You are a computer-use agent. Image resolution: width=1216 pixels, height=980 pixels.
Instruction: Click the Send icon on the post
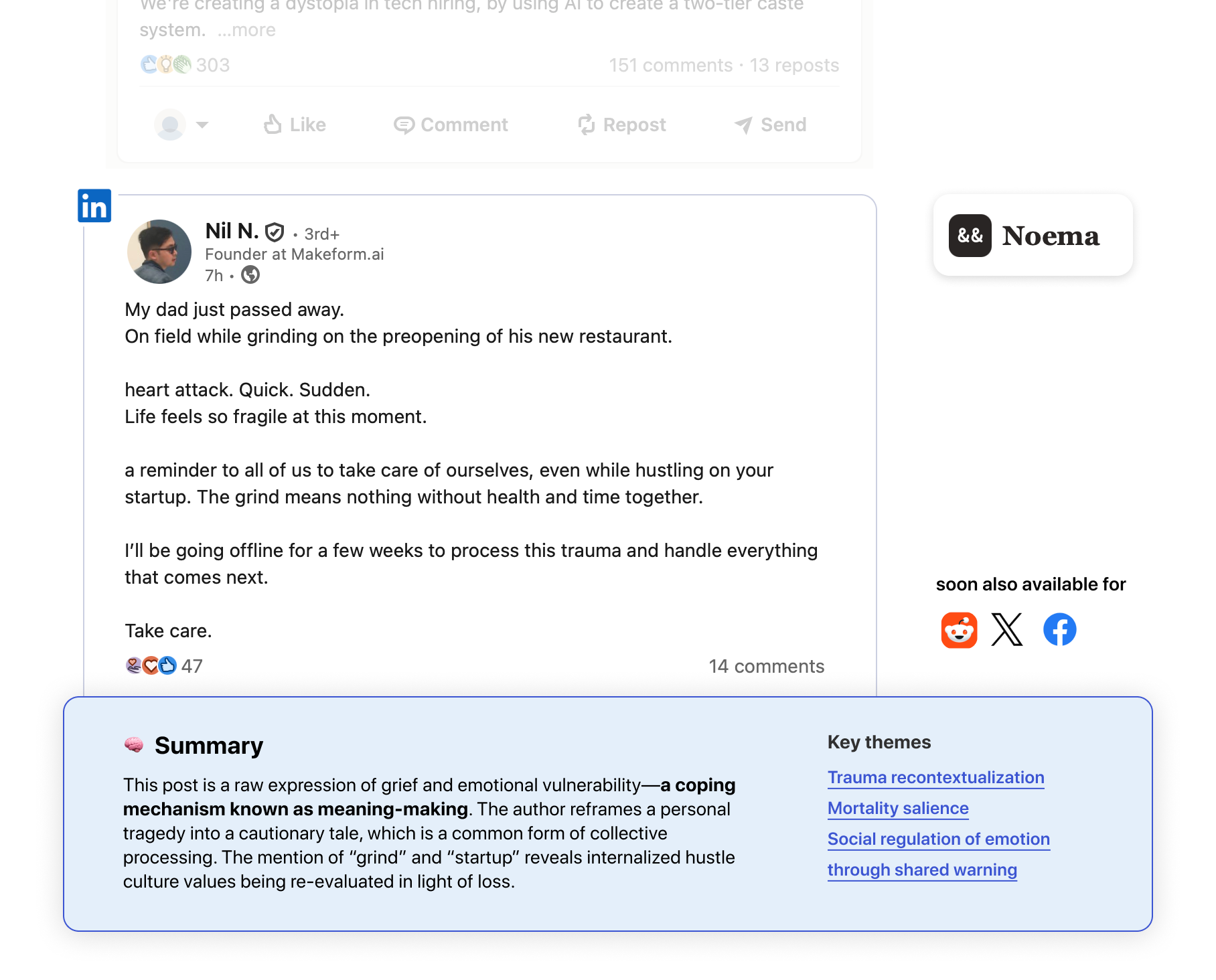pyautogui.click(x=743, y=125)
